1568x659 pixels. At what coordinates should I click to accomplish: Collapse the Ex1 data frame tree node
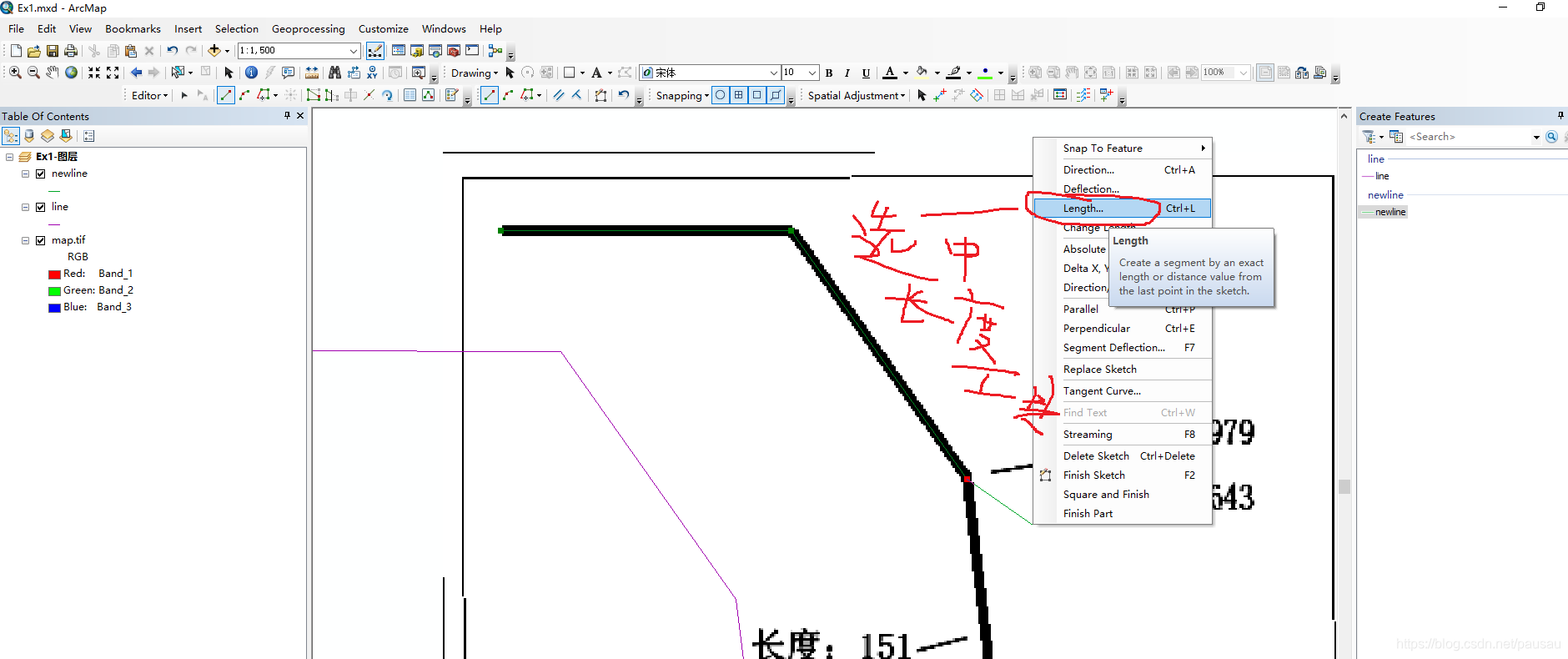pos(9,157)
